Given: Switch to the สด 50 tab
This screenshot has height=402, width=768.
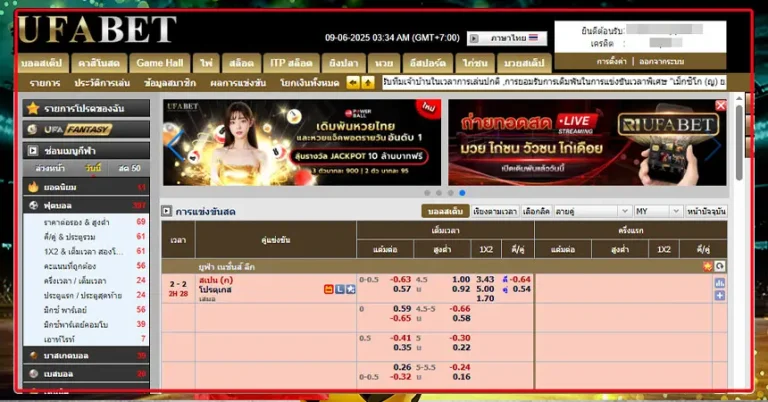Looking at the screenshot, I should (x=129, y=168).
